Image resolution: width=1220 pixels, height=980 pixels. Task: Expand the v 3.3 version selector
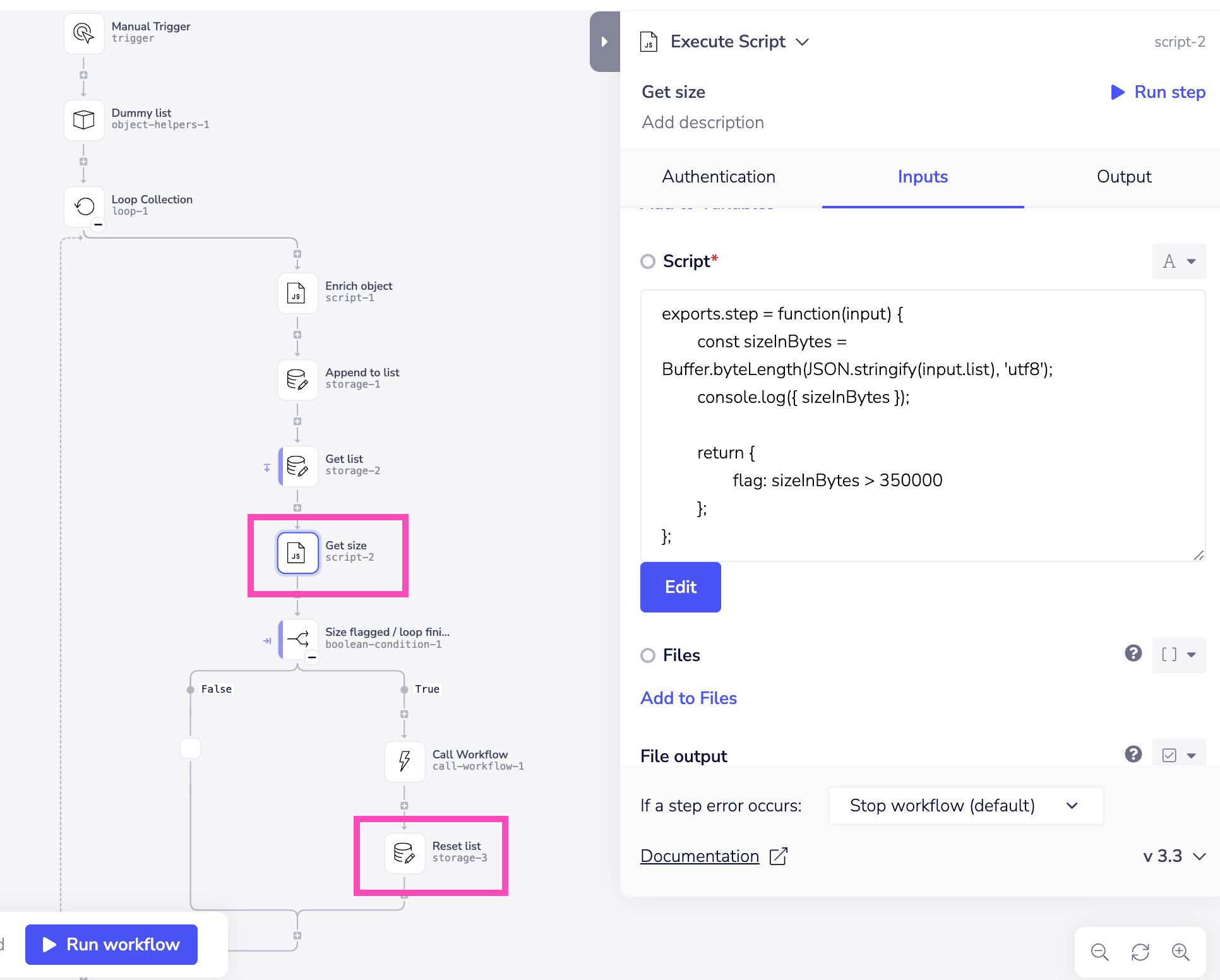[x=1175, y=856]
